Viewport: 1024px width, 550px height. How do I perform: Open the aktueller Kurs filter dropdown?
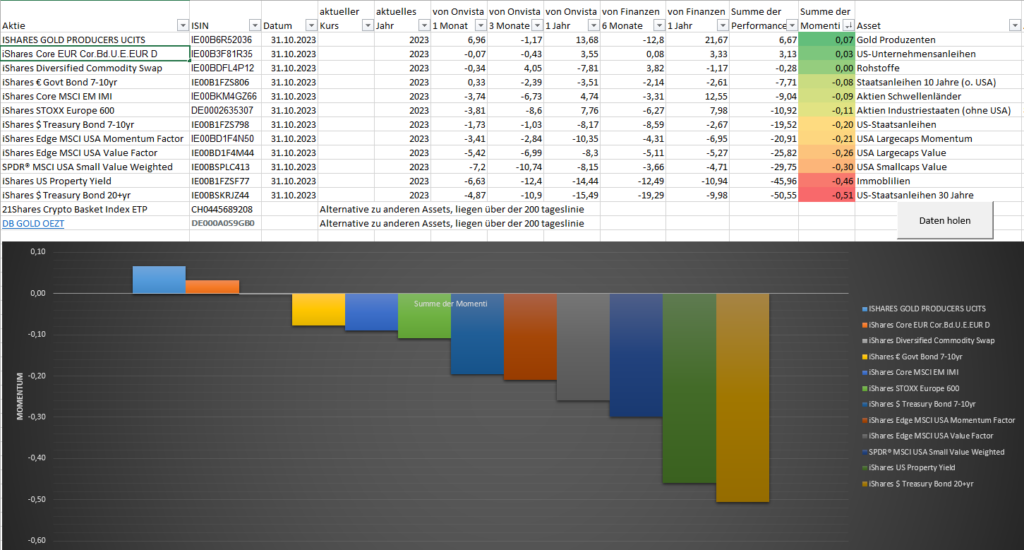click(367, 25)
